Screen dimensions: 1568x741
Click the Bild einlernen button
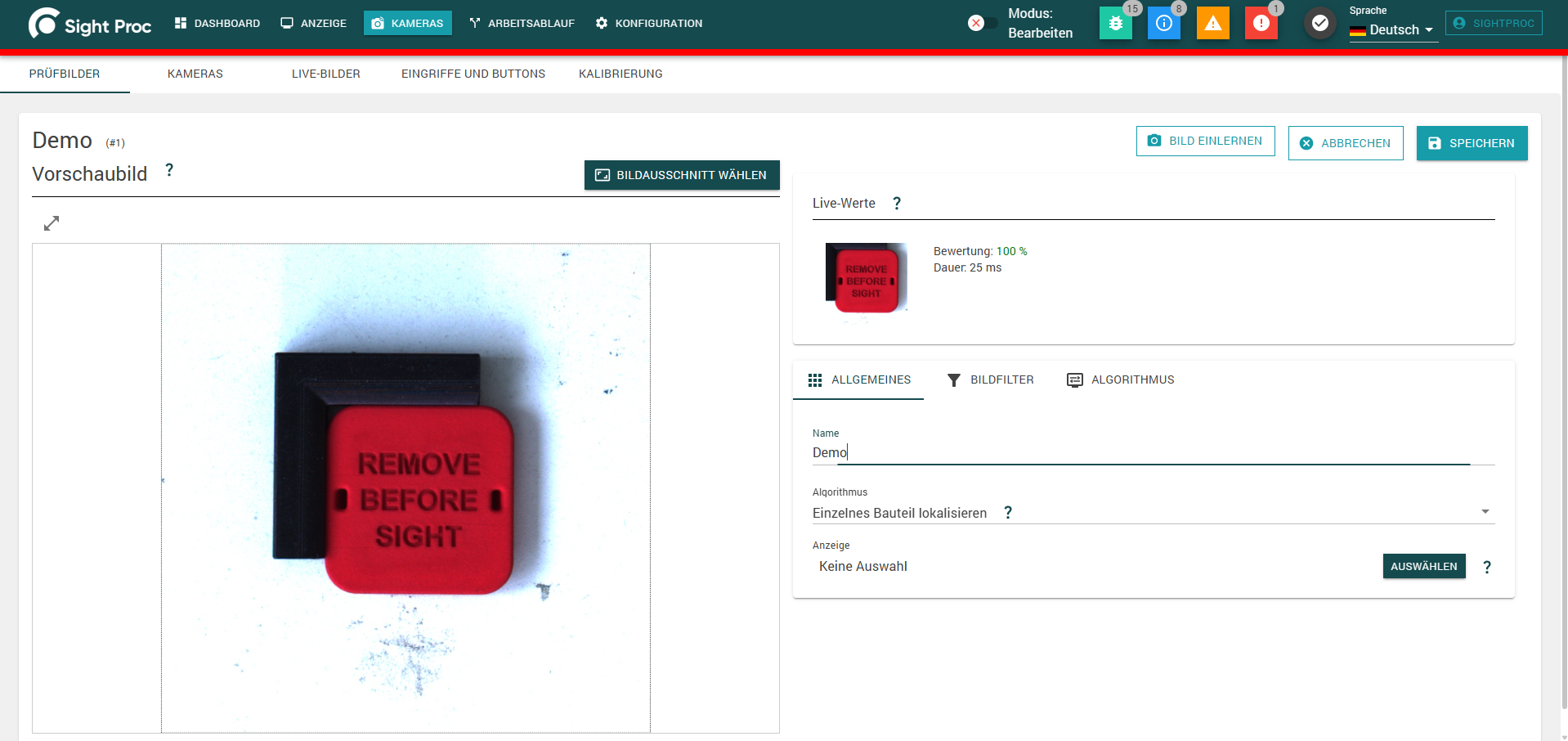point(1206,141)
